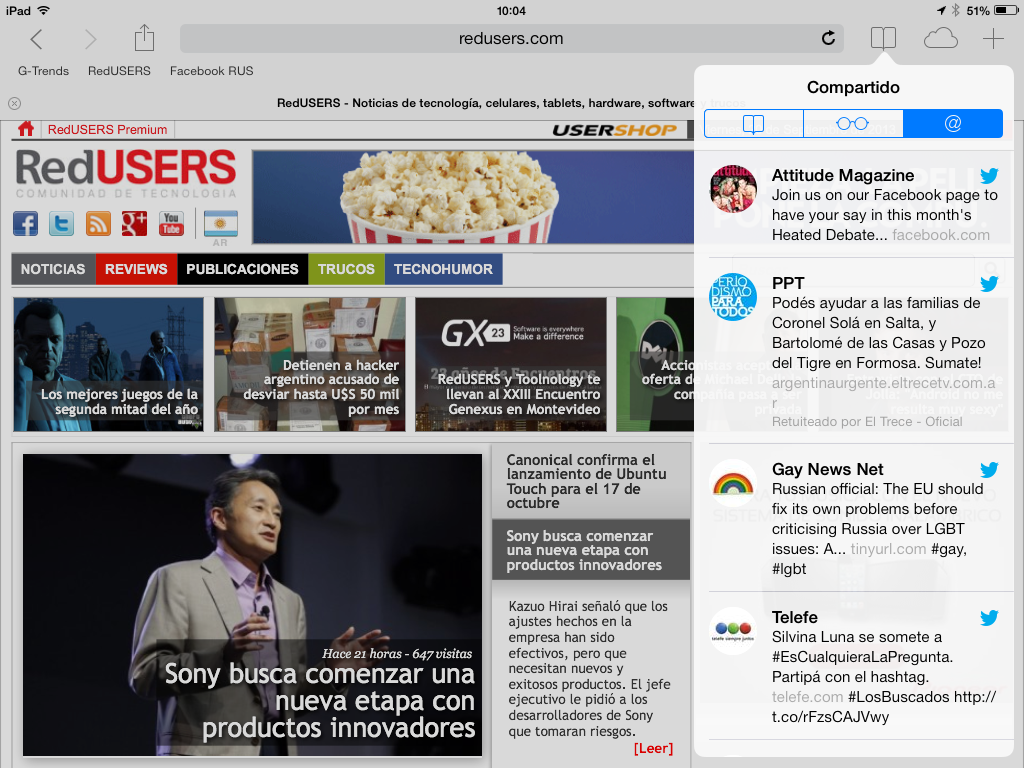Tap the Telefe logo avatar
This screenshot has width=1024, height=768.
click(733, 631)
